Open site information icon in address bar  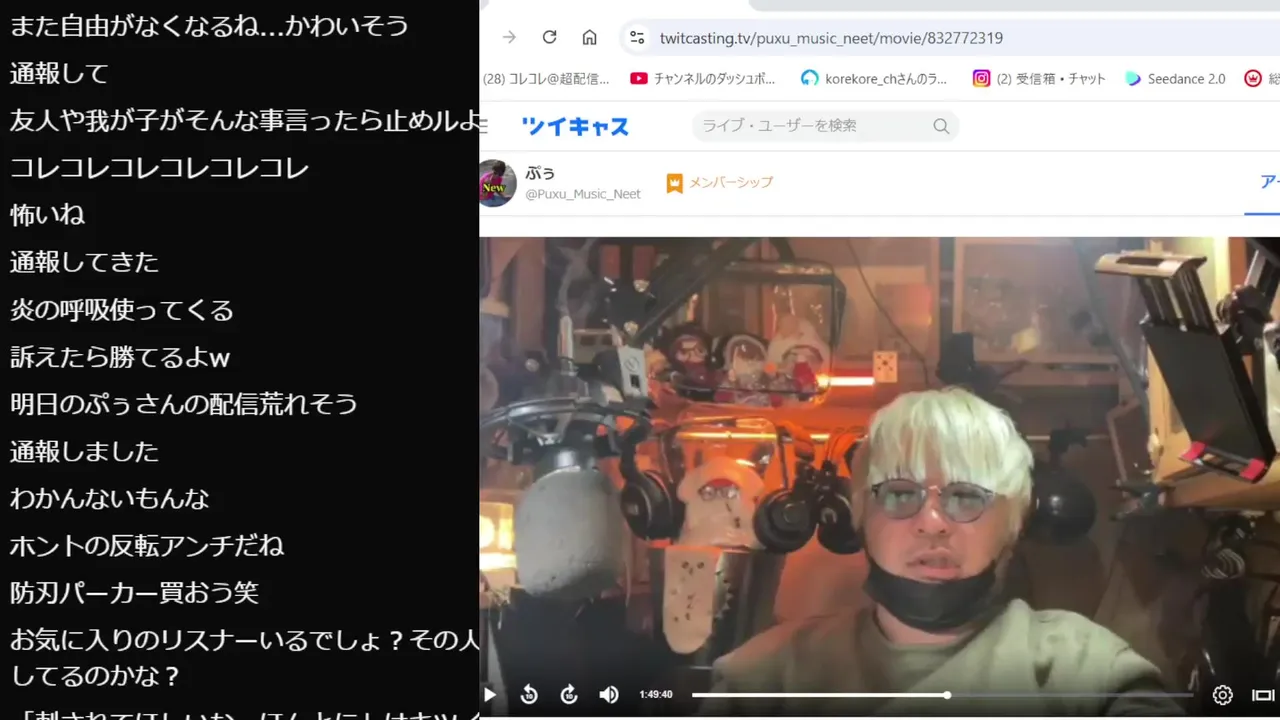pyautogui.click(x=636, y=38)
